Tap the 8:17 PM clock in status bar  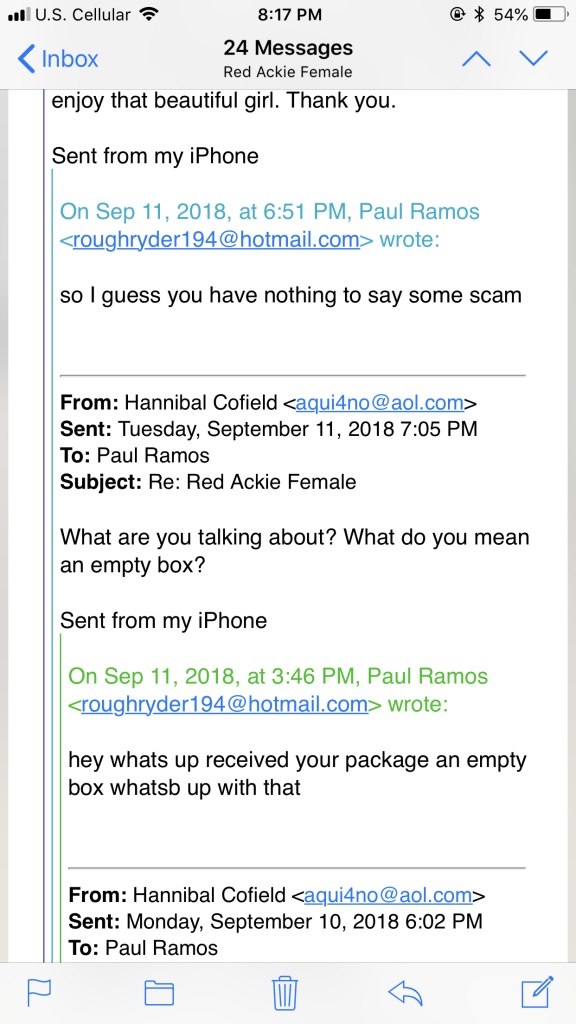point(289,14)
